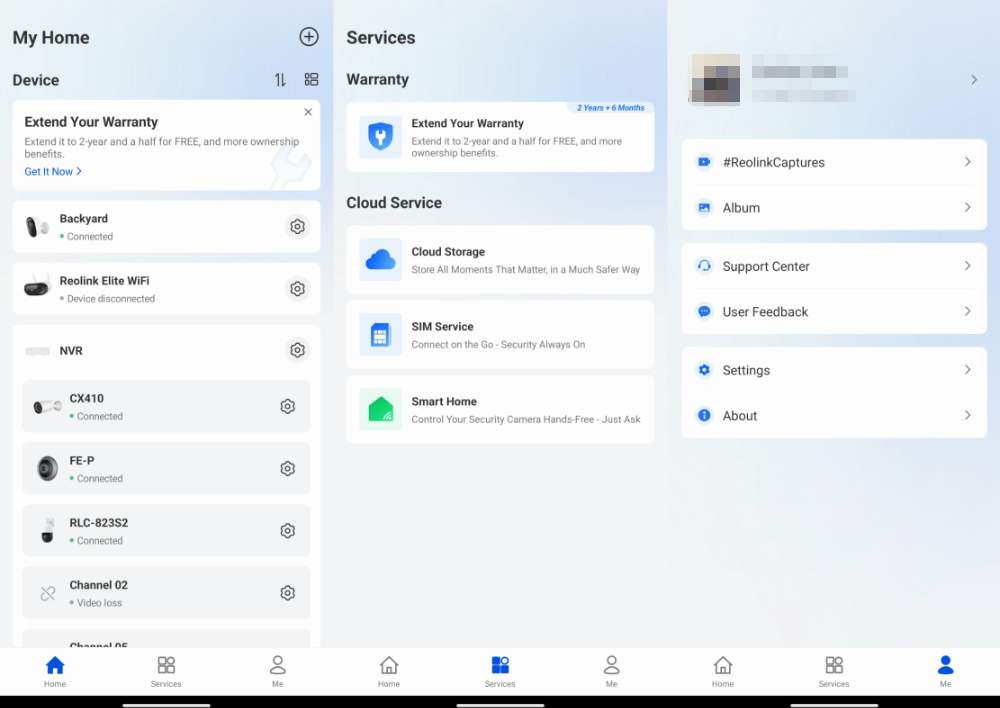Click the profile avatar picture
1000x708 pixels.
pos(714,79)
